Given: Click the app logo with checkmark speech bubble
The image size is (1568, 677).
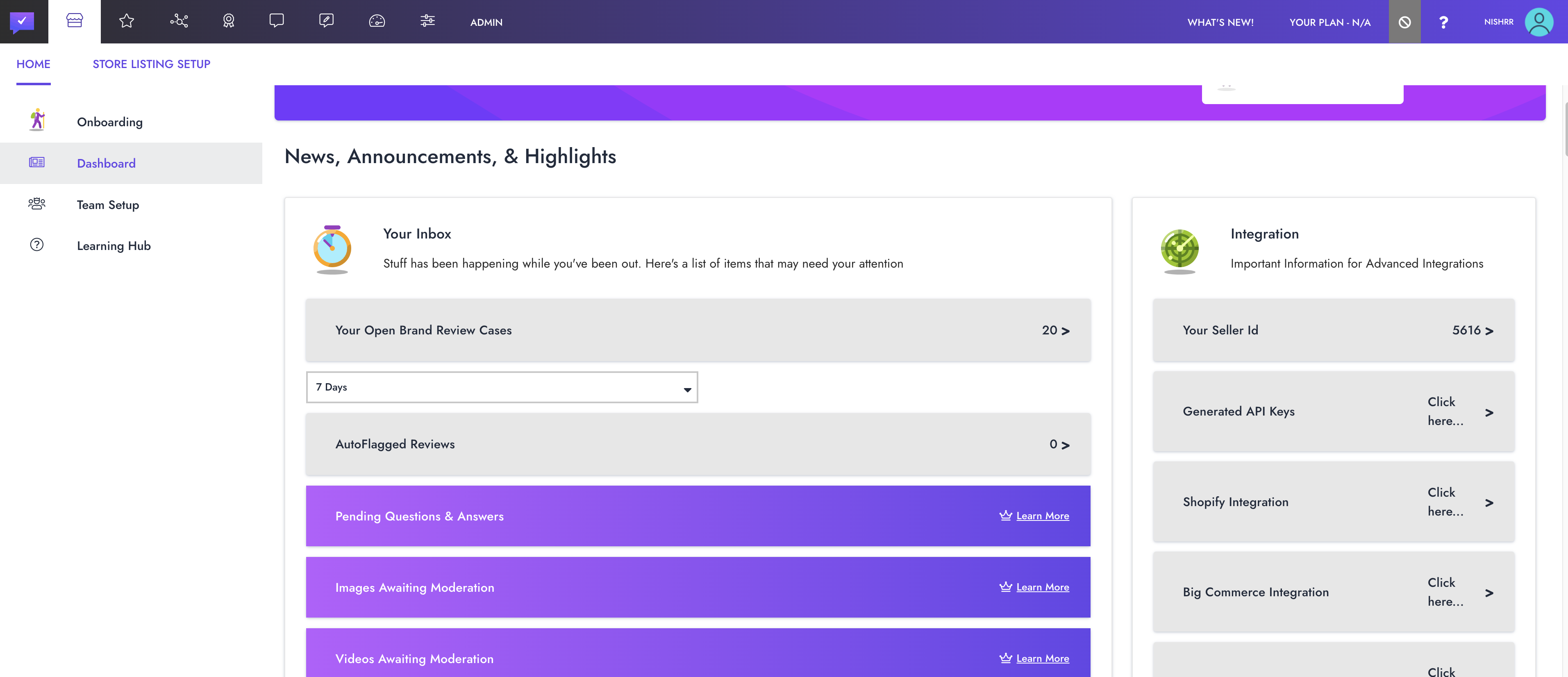Looking at the screenshot, I should (x=22, y=22).
